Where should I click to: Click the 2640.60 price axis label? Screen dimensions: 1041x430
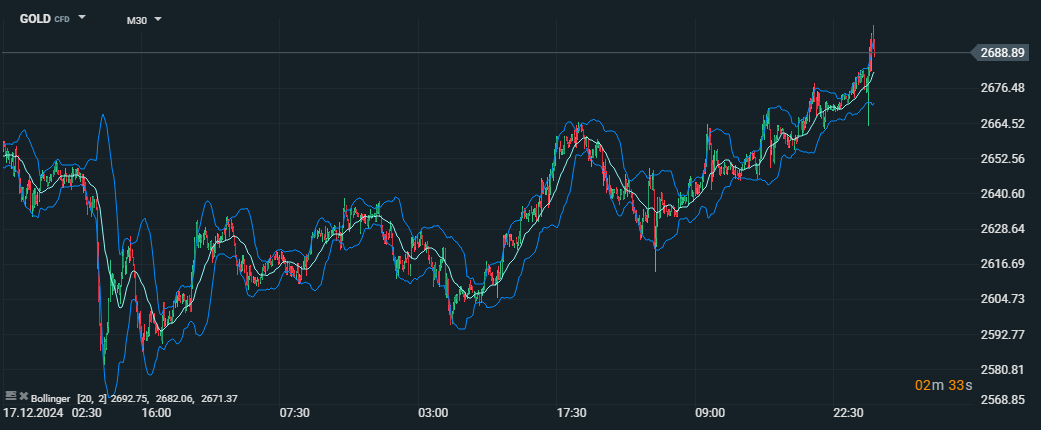1004,194
